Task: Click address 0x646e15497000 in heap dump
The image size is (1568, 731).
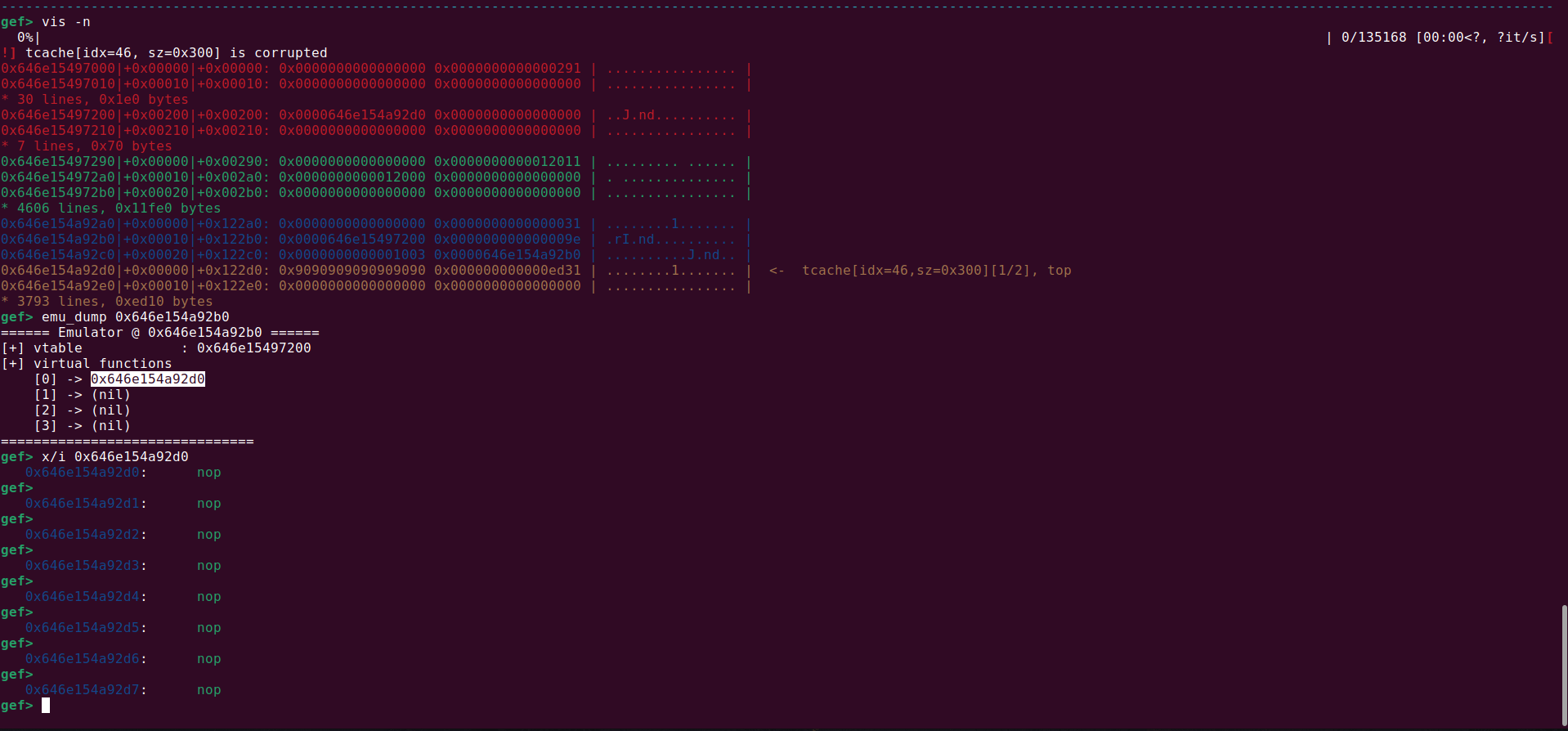Action: pyautogui.click(x=58, y=69)
